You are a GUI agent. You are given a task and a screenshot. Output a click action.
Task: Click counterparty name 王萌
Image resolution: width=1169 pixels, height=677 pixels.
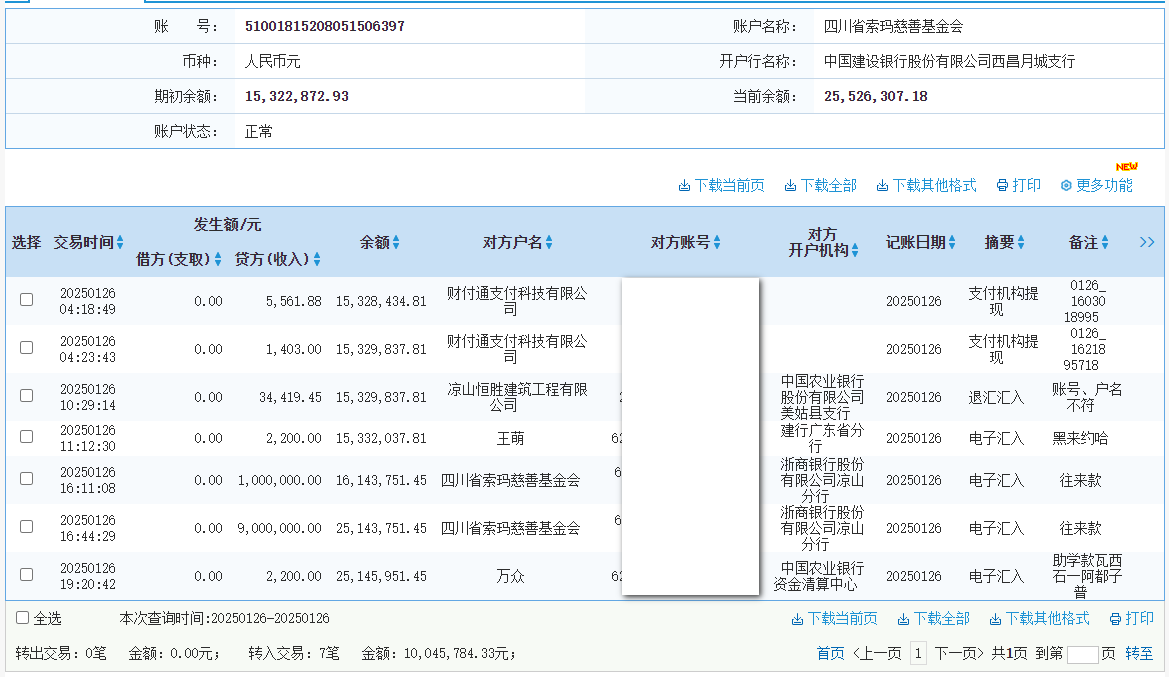click(x=511, y=438)
